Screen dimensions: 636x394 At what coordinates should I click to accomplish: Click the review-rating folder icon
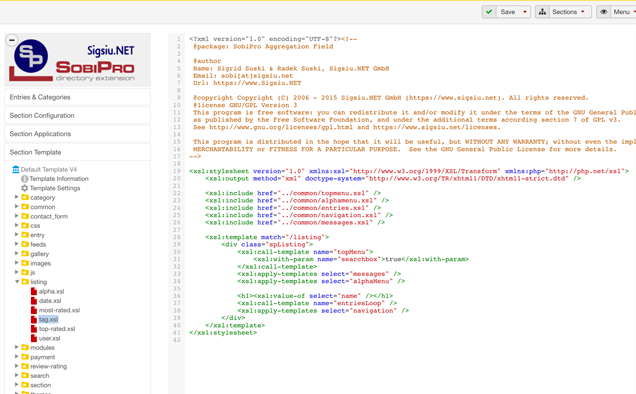(25, 366)
